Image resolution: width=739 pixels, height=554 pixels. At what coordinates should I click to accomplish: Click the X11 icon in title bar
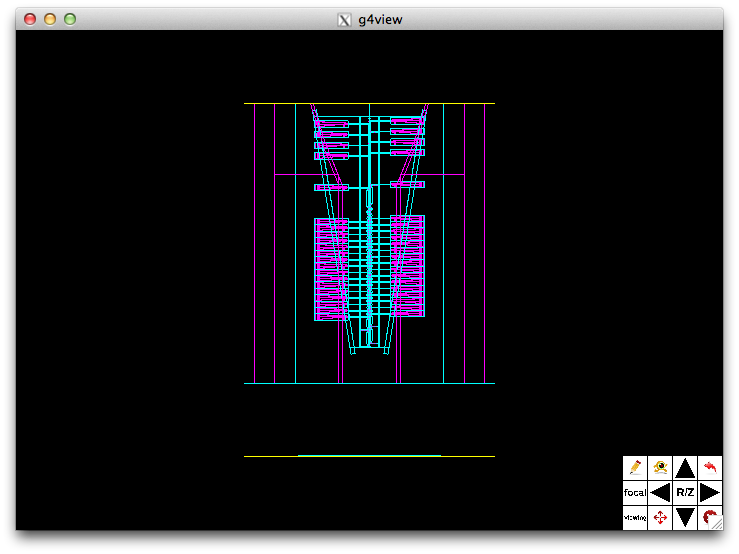(345, 19)
